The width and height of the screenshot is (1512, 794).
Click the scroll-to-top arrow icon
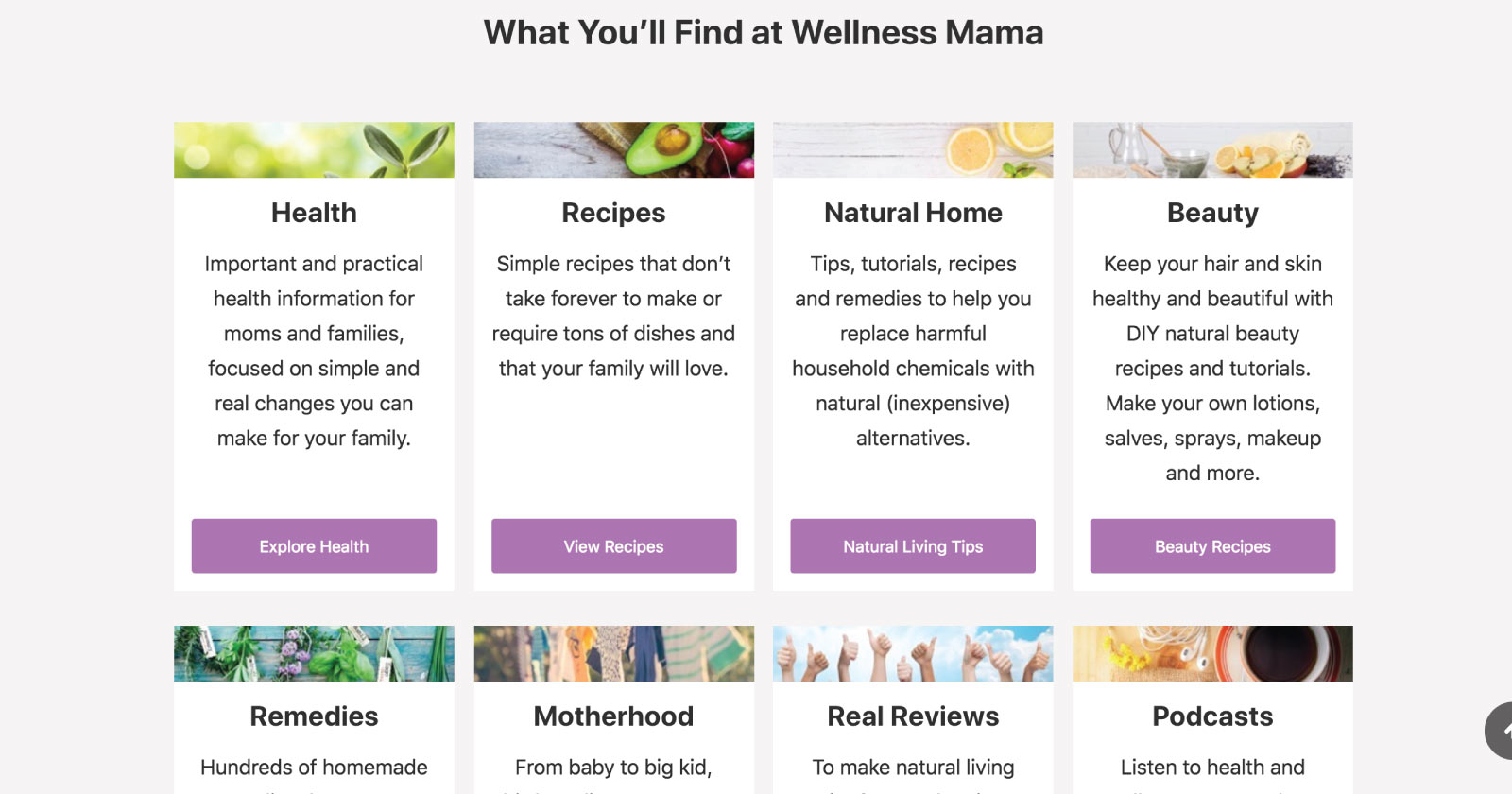pyautogui.click(x=1502, y=730)
